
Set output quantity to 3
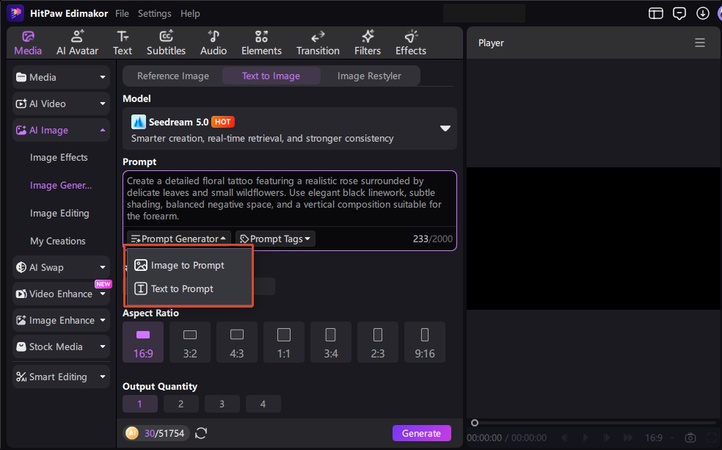[x=222, y=404]
